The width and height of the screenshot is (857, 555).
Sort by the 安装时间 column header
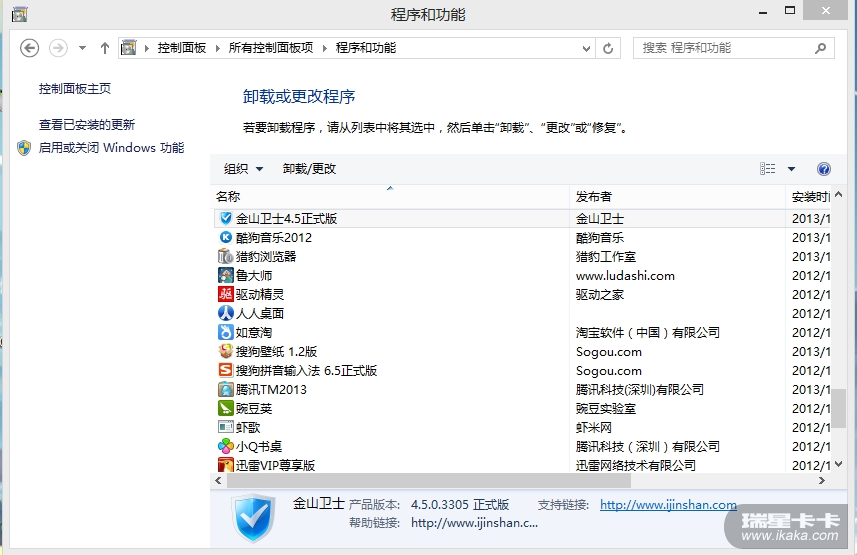809,196
